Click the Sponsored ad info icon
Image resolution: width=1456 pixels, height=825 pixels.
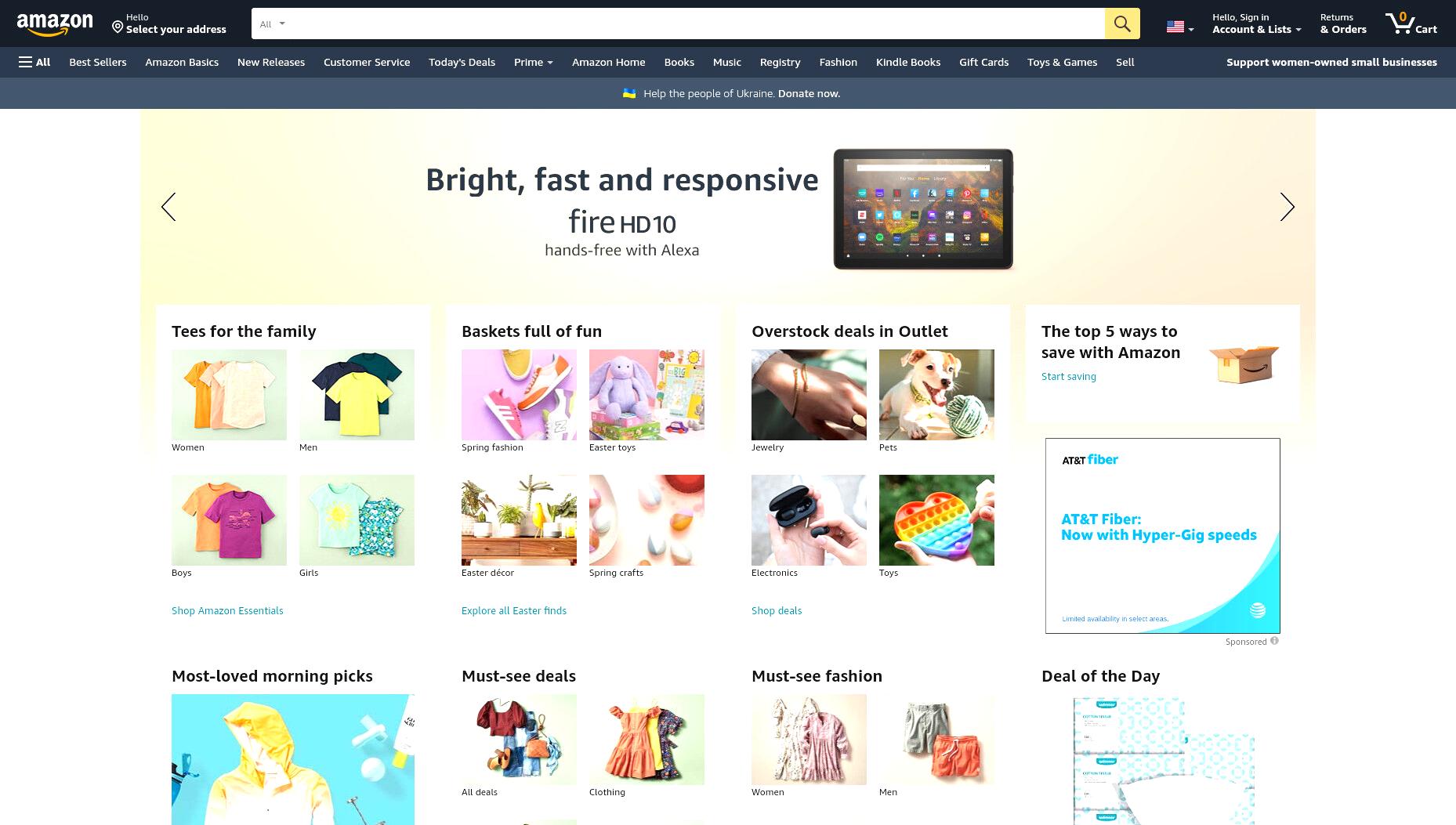click(x=1274, y=641)
